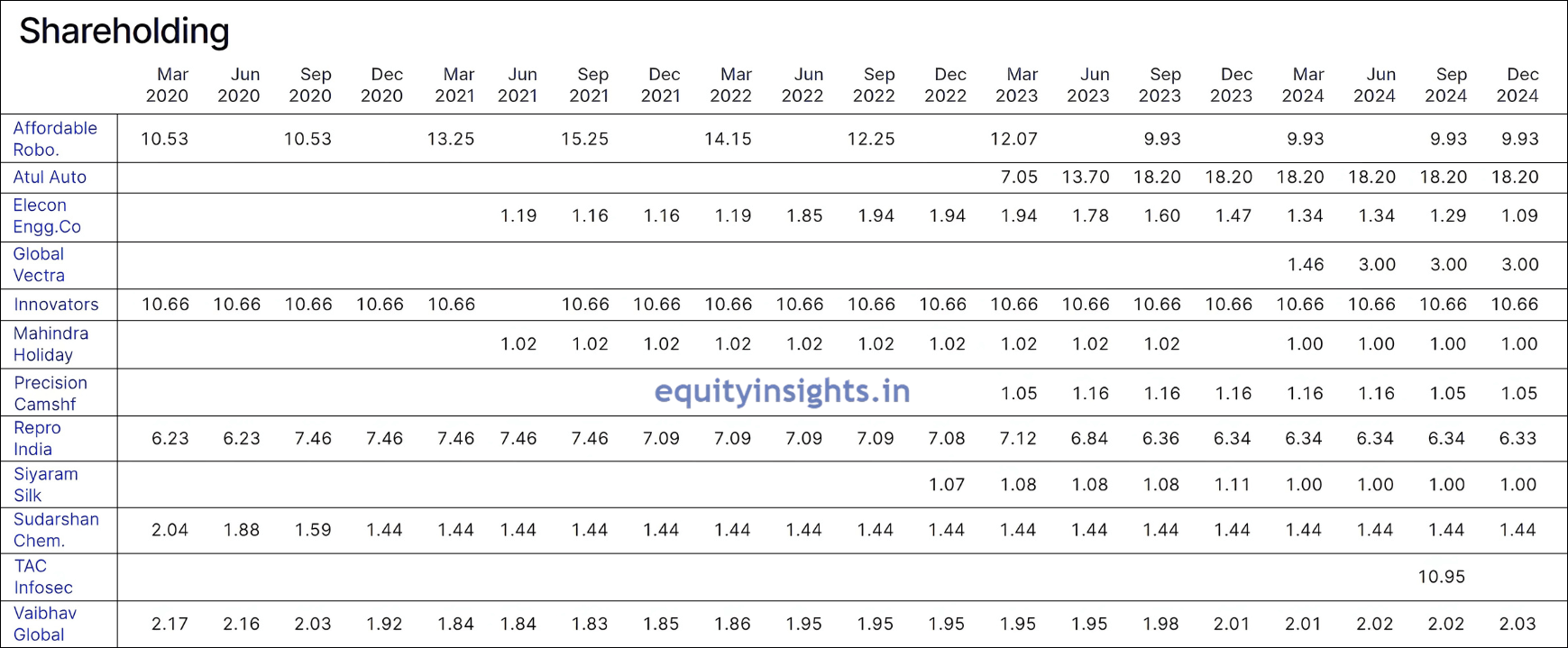Select the Global Vectra link
The height and width of the screenshot is (648, 1568).
tap(39, 265)
